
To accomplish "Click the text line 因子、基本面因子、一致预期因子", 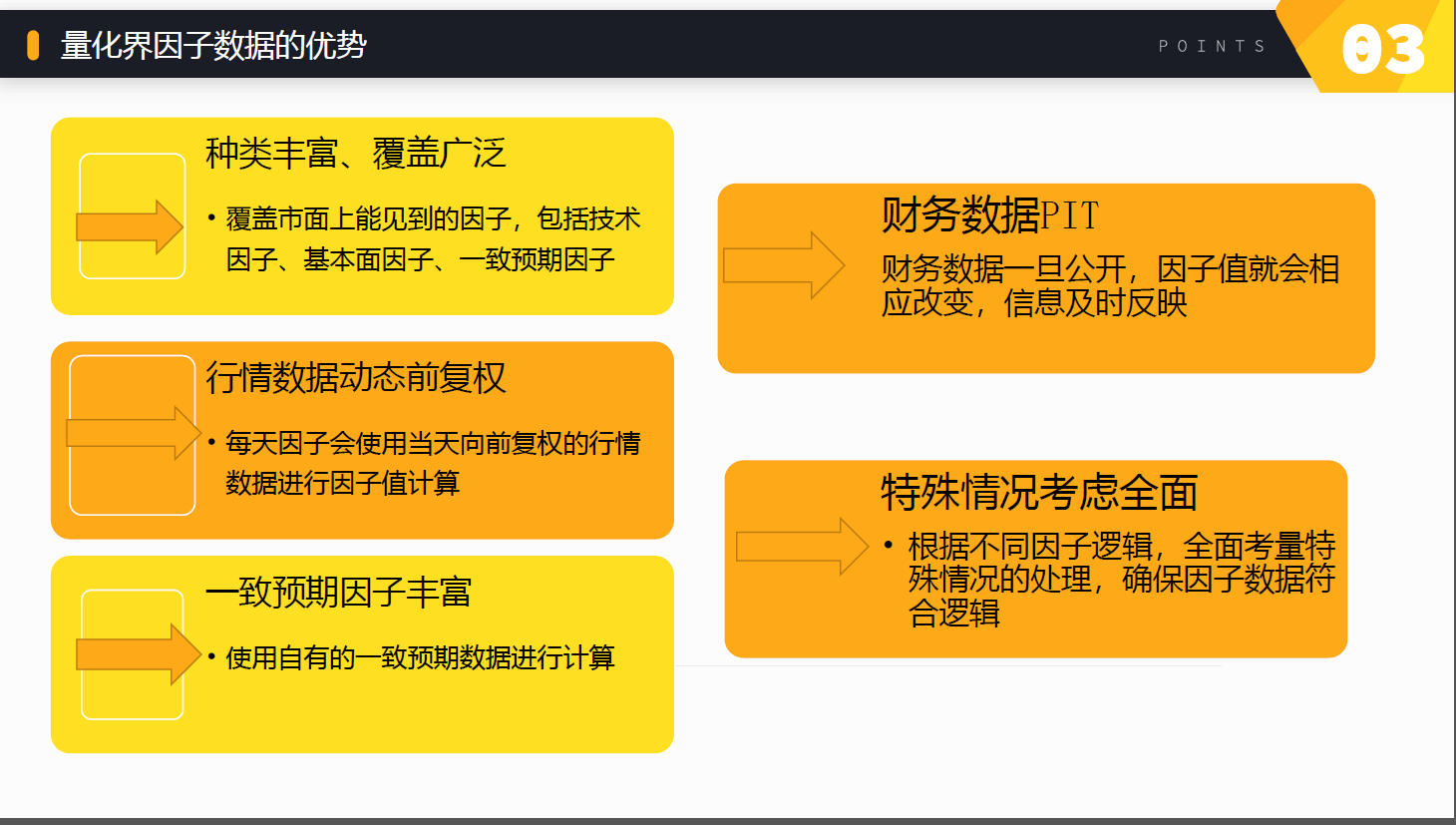I will click(420, 259).
